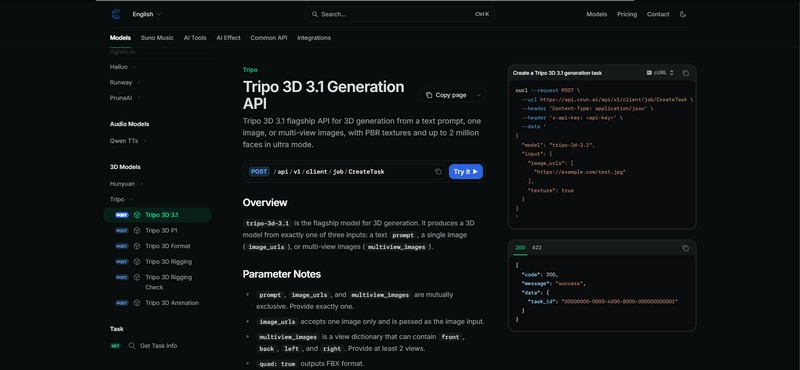Switch to Suno Music tab
The width and height of the screenshot is (800, 370).
point(157,38)
